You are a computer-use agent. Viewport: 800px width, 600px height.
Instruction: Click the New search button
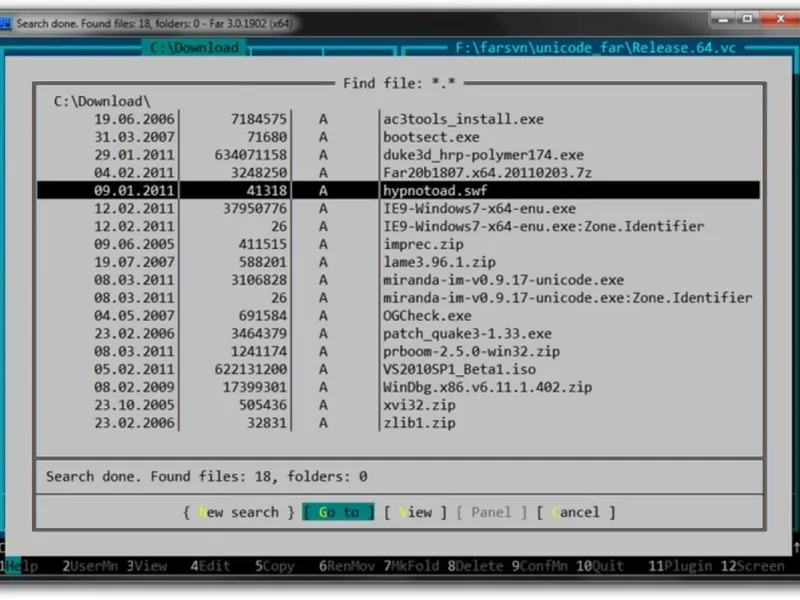239,512
